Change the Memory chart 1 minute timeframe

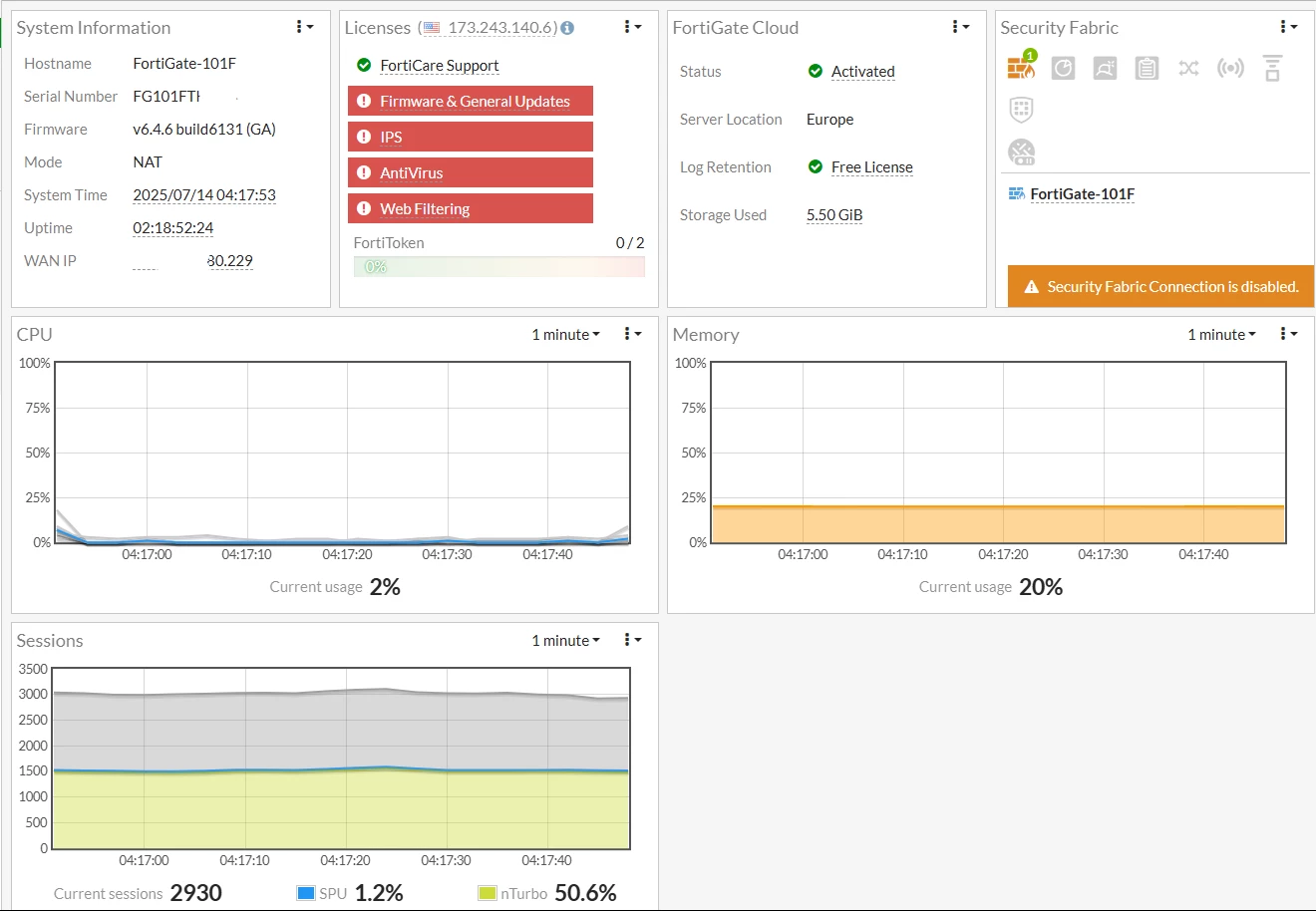pyautogui.click(x=1221, y=335)
